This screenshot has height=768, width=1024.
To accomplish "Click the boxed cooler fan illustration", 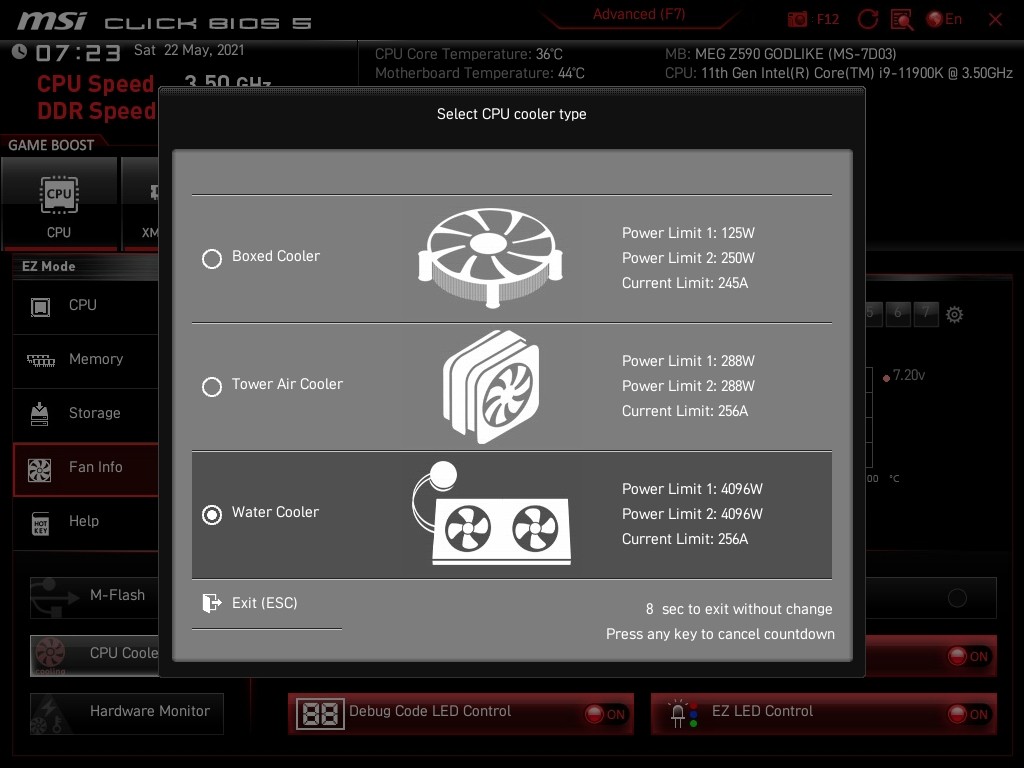I will coord(490,257).
